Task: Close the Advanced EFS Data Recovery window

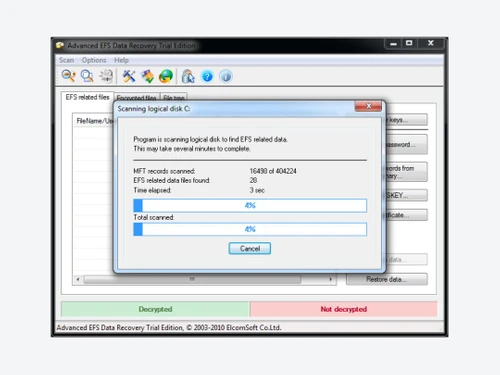Action: tap(431, 43)
